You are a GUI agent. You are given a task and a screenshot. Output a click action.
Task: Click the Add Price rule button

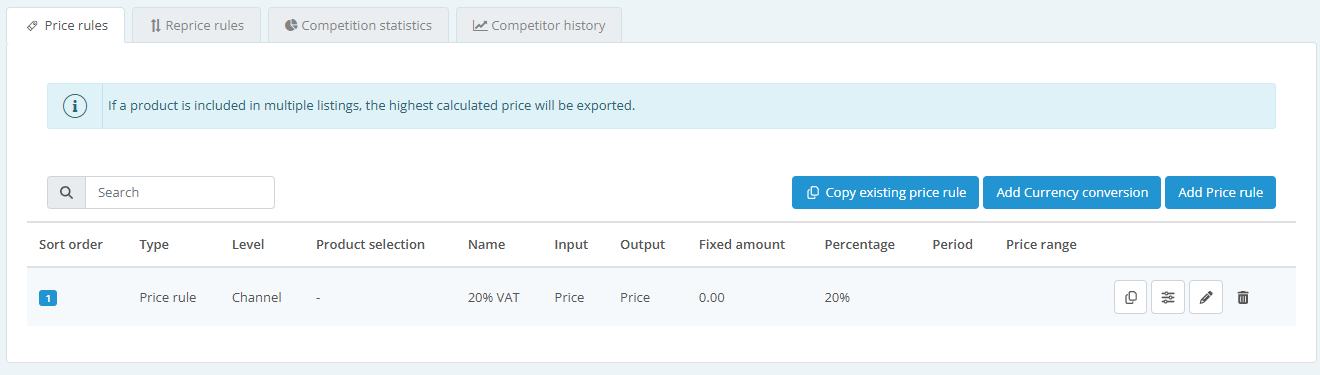pos(1220,192)
